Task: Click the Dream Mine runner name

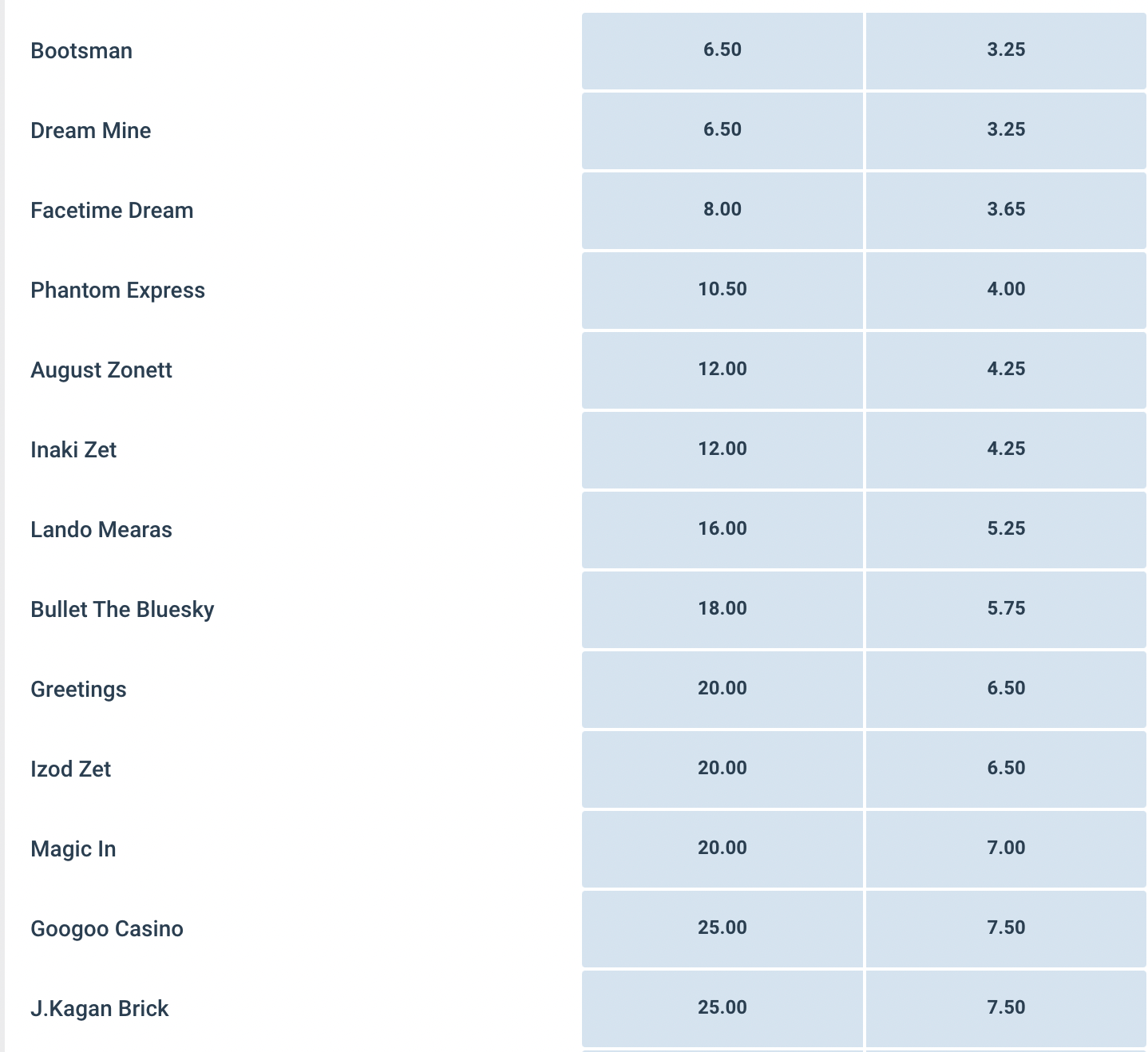Action: pyautogui.click(x=90, y=130)
